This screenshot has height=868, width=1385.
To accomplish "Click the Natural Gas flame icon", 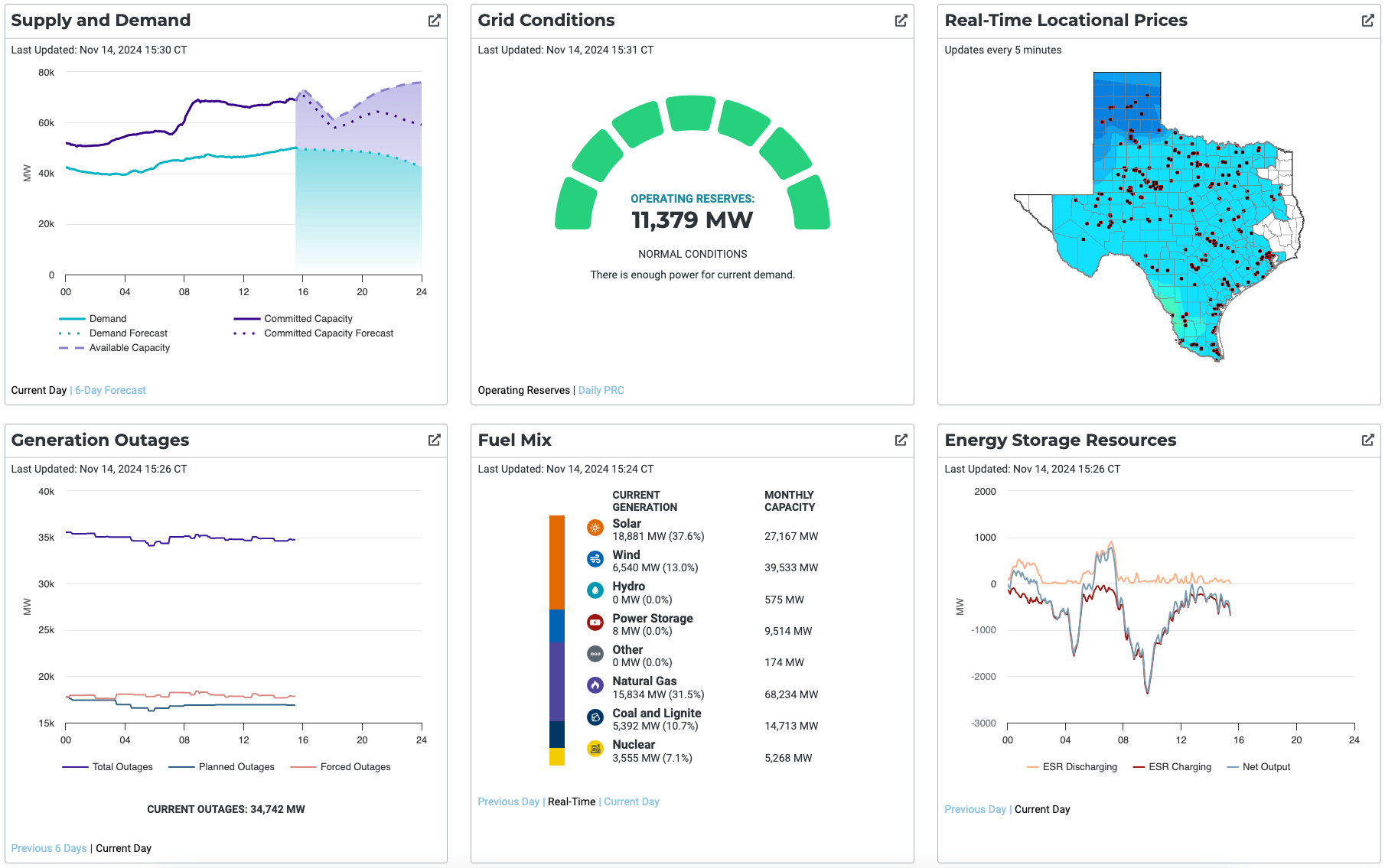I will coord(595,685).
